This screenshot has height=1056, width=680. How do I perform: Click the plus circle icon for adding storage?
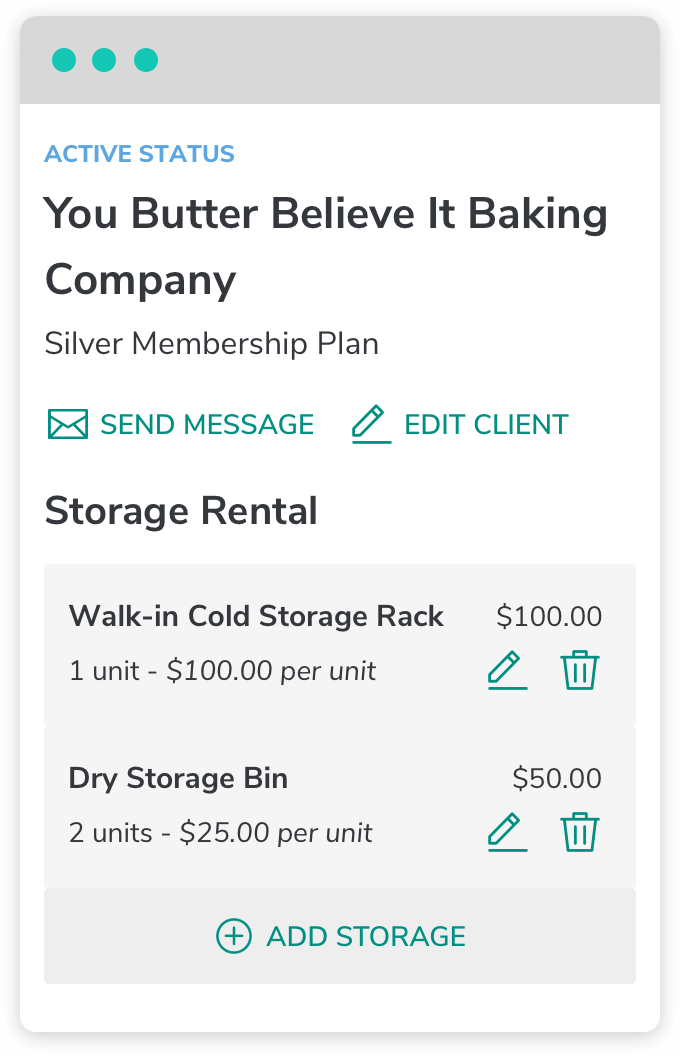[234, 936]
